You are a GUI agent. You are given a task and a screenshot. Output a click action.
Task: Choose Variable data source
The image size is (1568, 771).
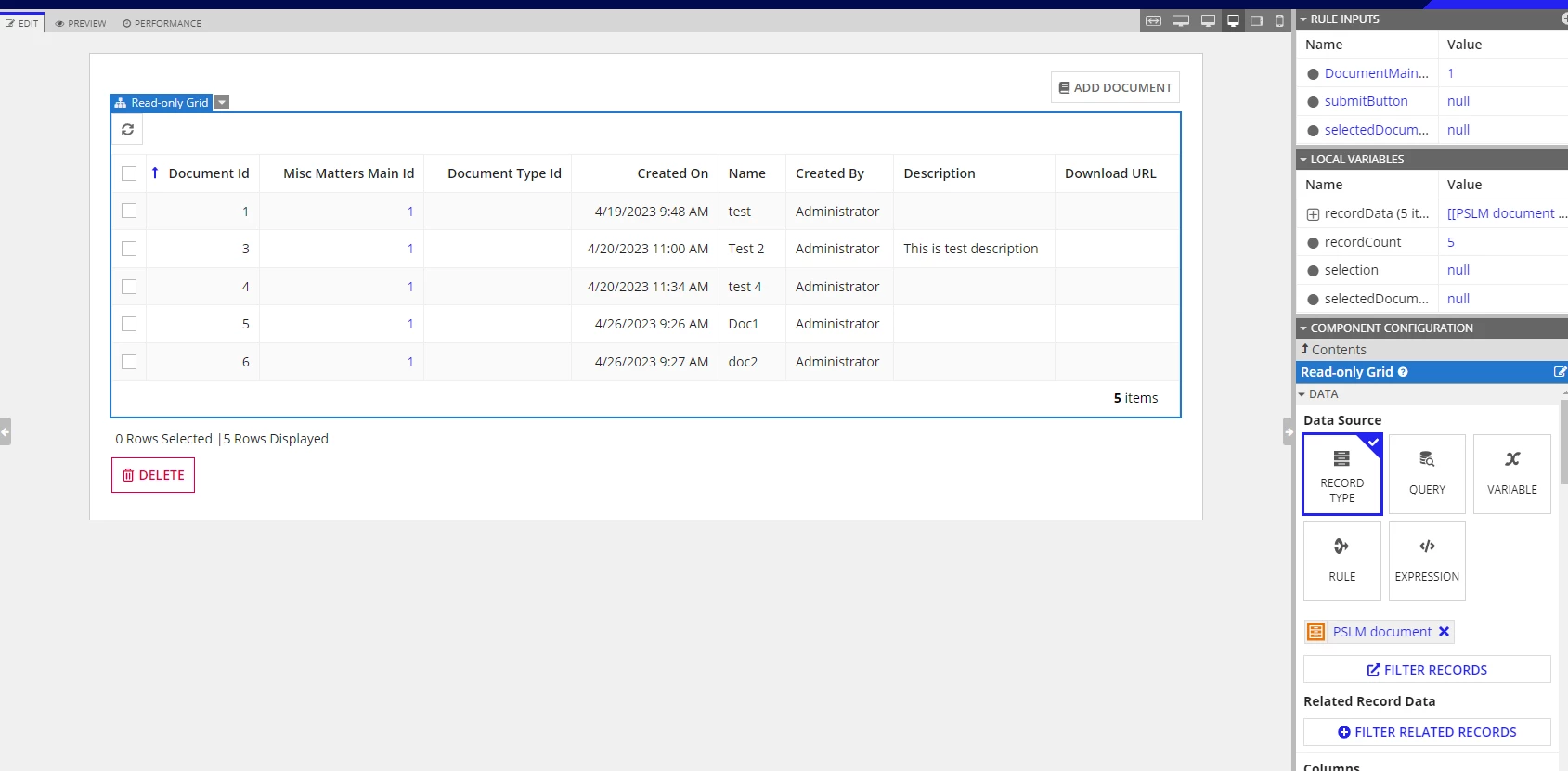1512,474
